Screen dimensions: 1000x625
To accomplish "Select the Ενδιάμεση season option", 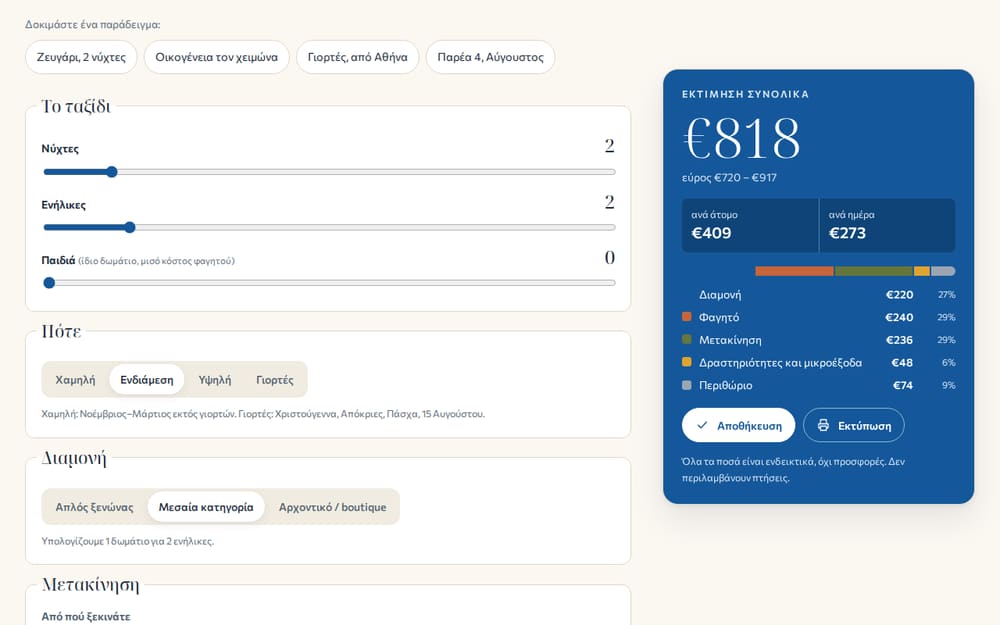I will [x=147, y=379].
